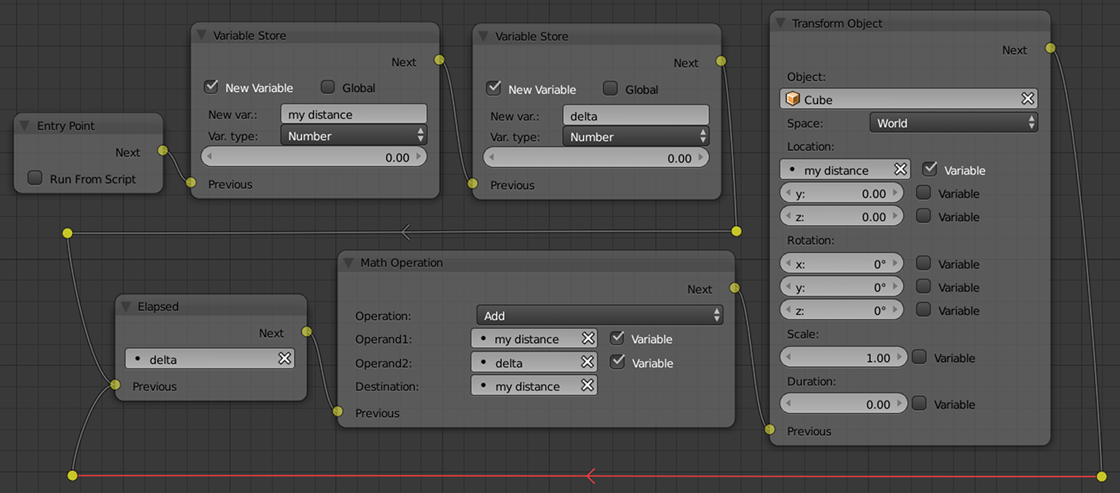This screenshot has width=1120, height=493.
Task: Clear Destination my distance value
Action: tap(588, 386)
